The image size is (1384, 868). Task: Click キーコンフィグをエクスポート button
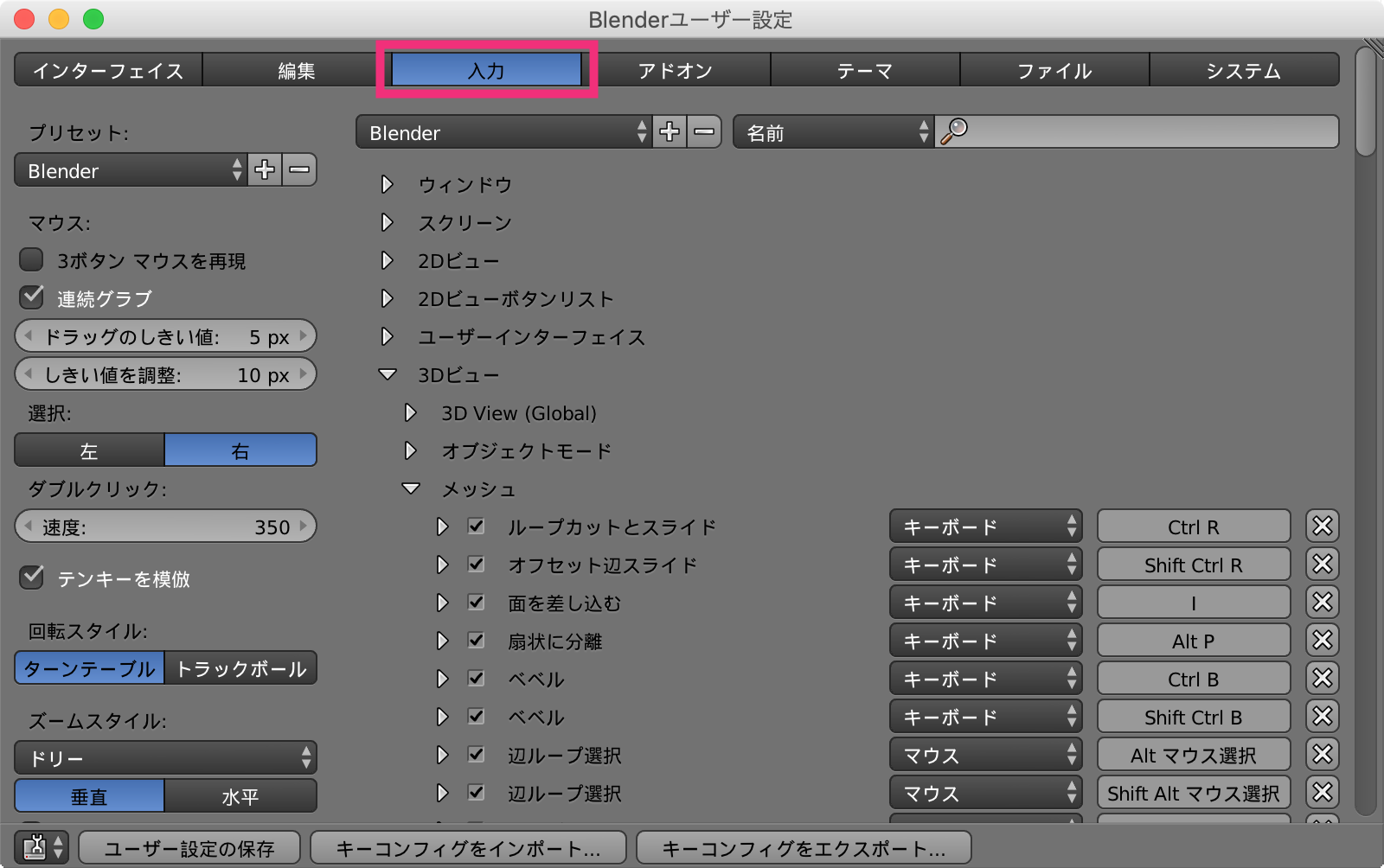[x=804, y=848]
